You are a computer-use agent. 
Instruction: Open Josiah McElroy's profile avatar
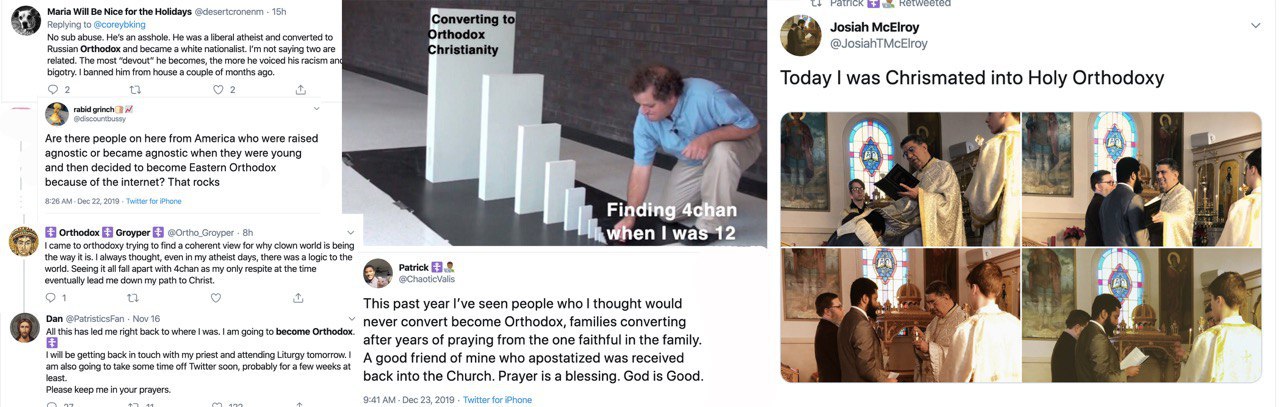pos(801,36)
